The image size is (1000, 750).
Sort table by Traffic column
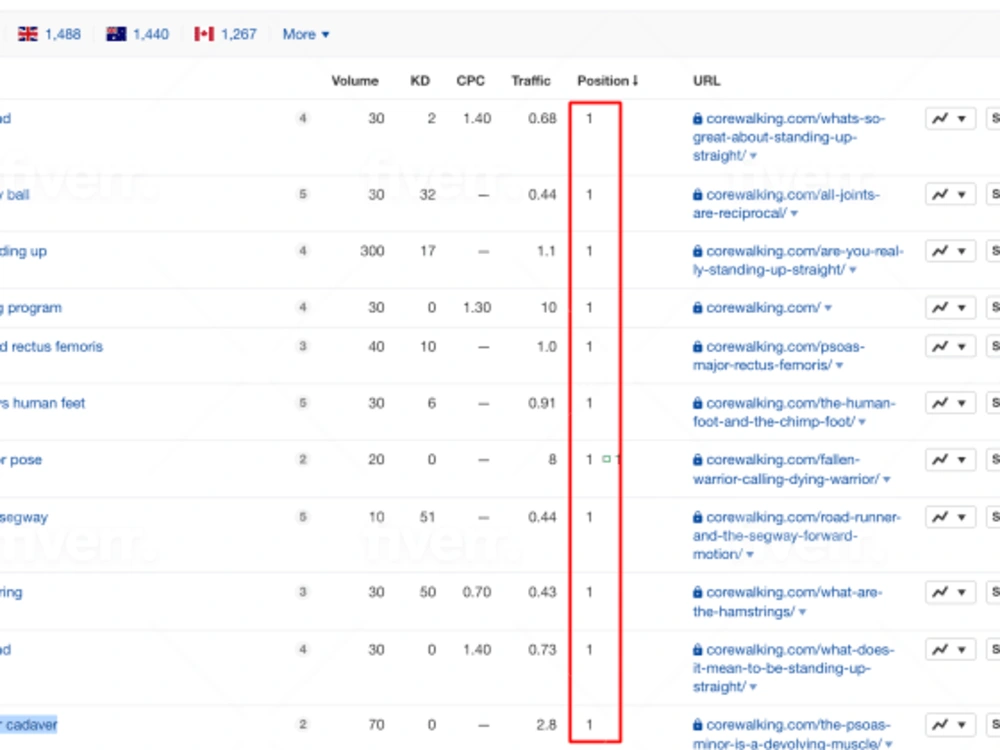(x=531, y=81)
